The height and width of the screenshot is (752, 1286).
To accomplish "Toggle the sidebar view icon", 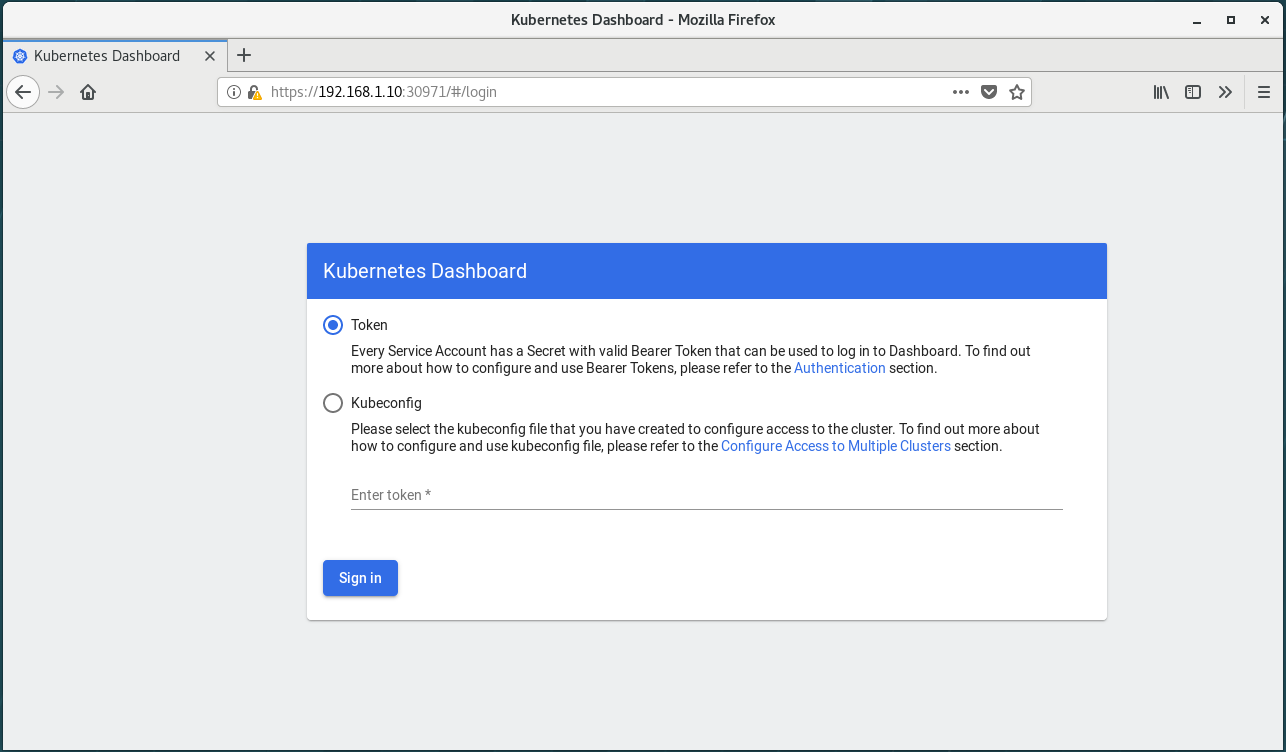I will pos(1193,92).
